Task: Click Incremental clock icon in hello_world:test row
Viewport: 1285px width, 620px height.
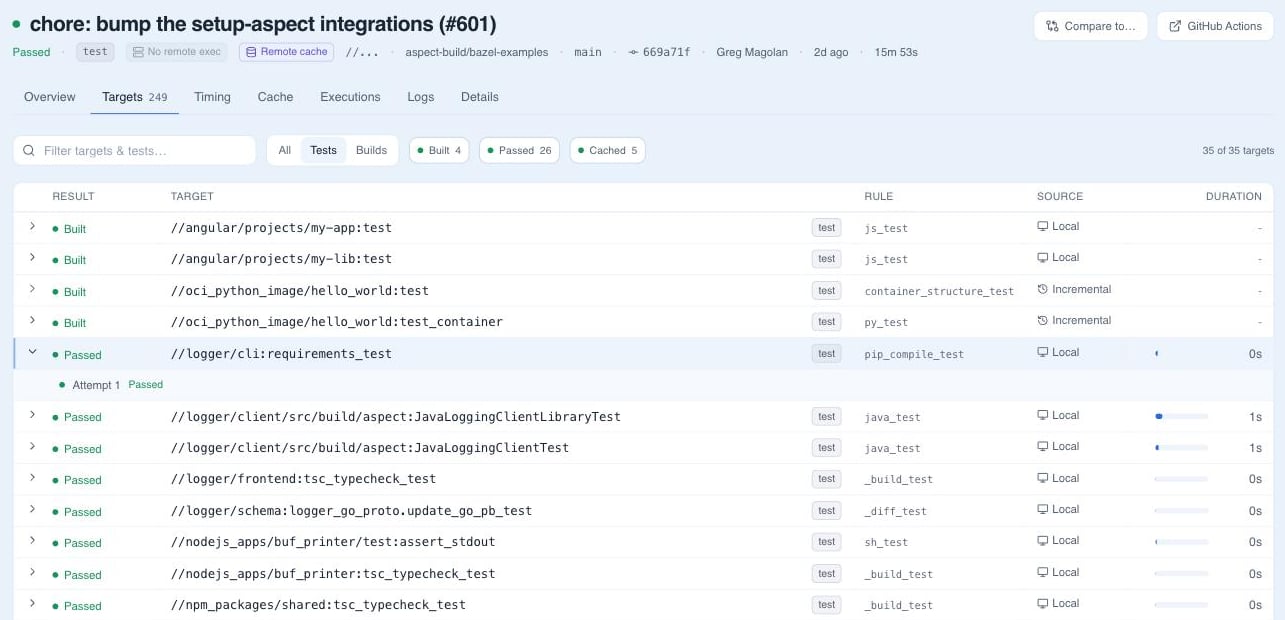Action: pyautogui.click(x=1042, y=290)
